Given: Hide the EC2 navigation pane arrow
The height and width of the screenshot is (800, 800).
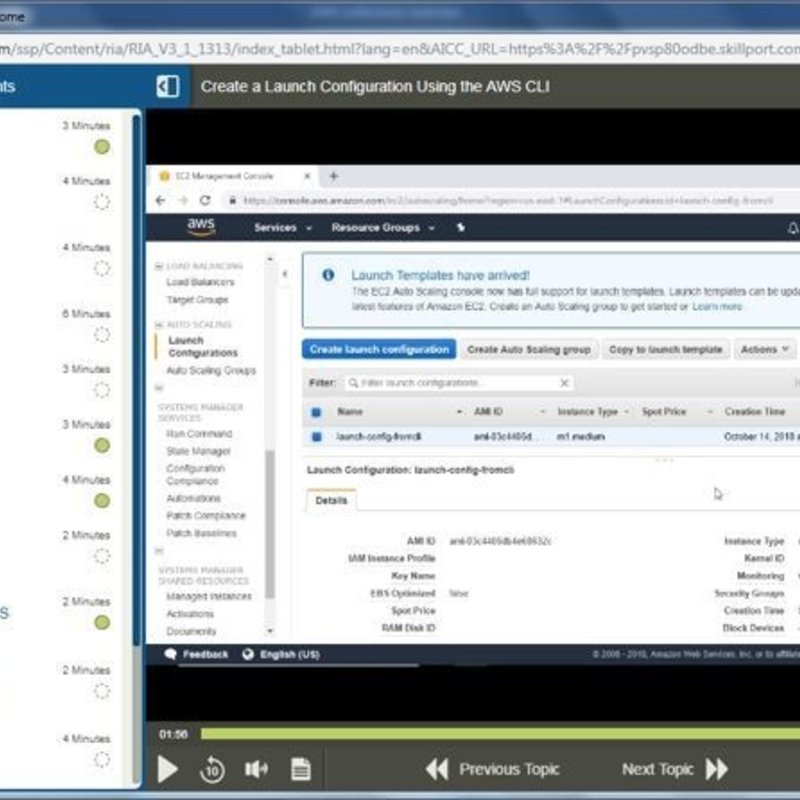Looking at the screenshot, I should 285,274.
